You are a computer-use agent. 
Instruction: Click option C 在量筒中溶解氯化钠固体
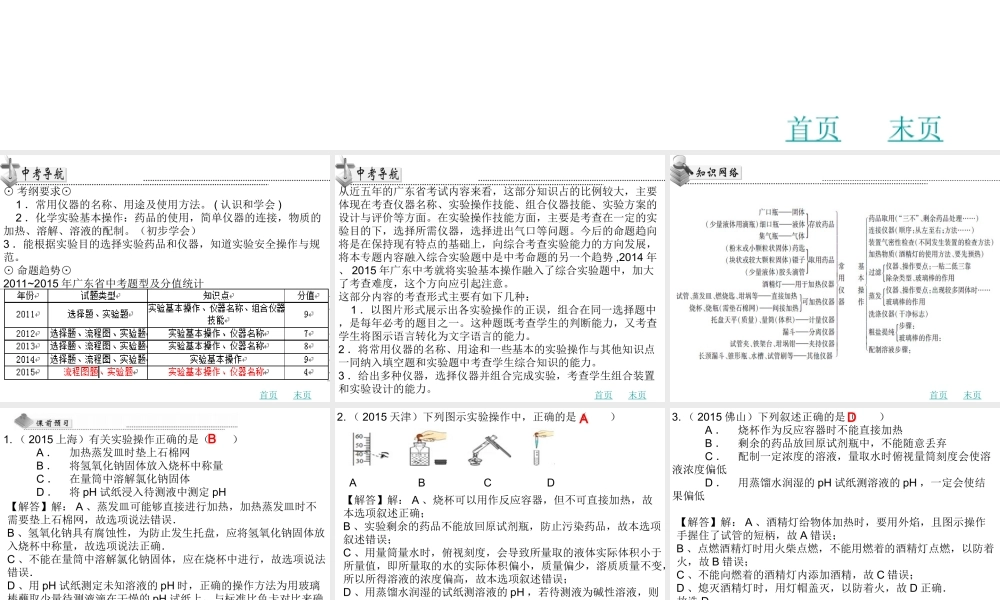(x=113, y=479)
